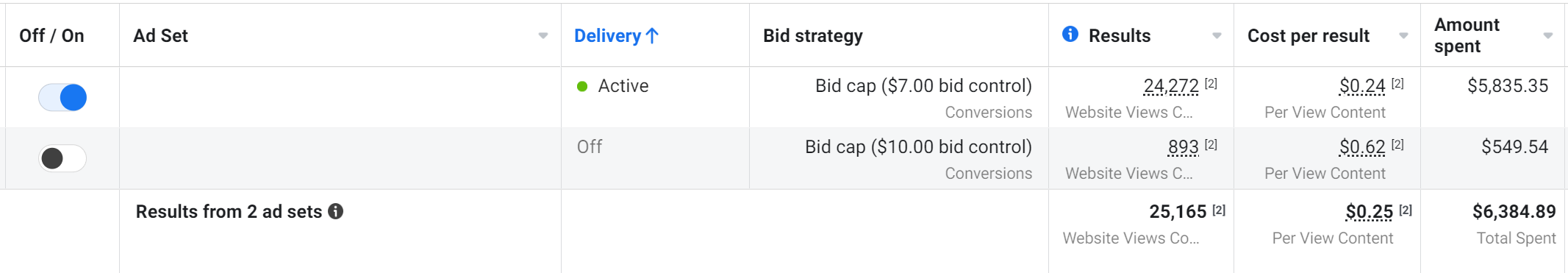Click footnote marker next to $0.62 cost
Viewport: 1568px width, 273px height.
click(x=1397, y=144)
